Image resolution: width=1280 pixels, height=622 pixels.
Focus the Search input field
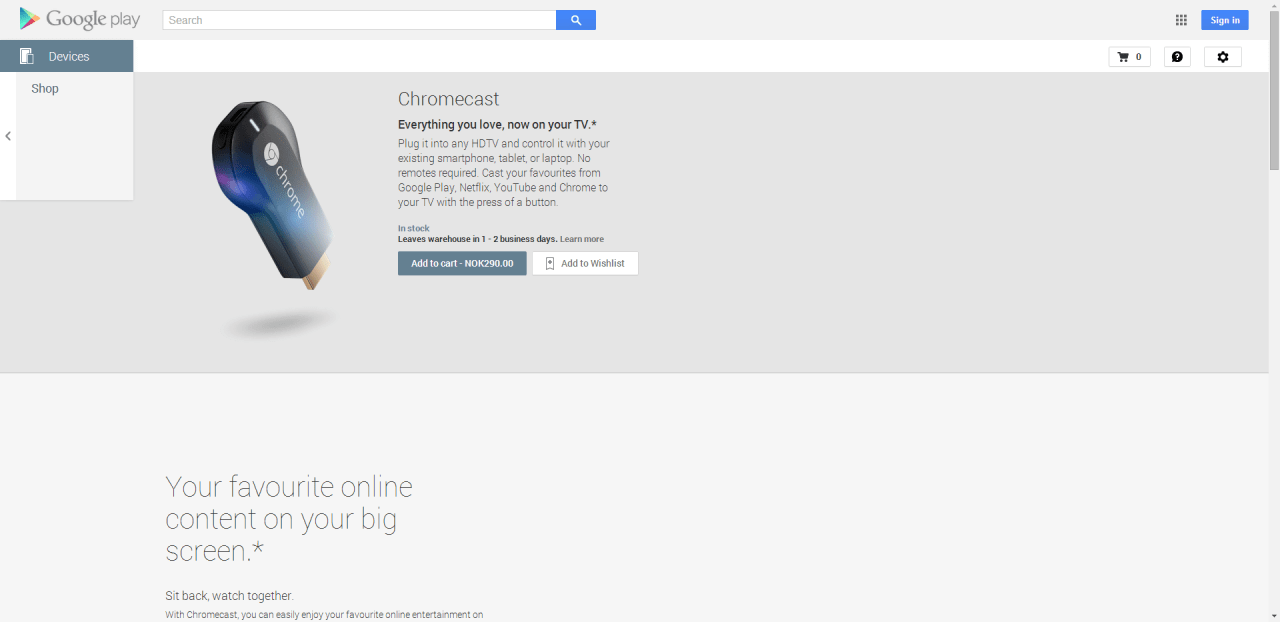point(359,20)
